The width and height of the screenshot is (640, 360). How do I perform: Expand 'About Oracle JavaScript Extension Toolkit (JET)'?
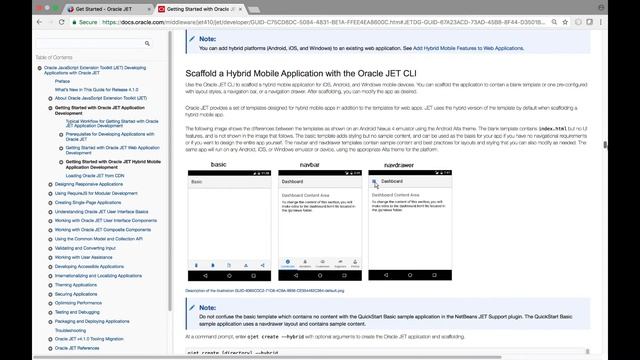click(50, 98)
